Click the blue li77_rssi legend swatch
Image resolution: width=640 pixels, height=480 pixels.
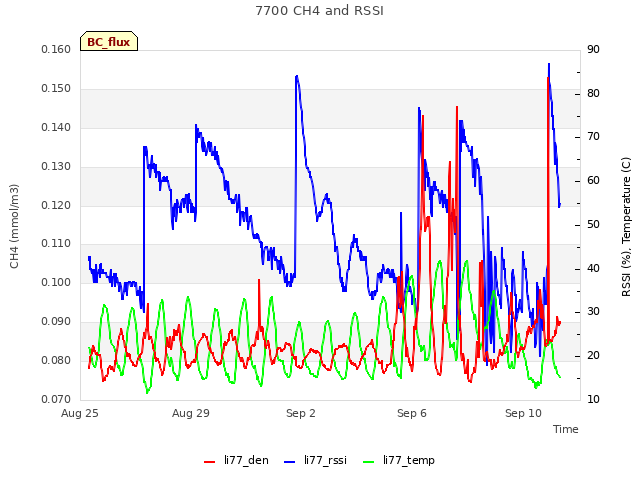tap(289, 462)
